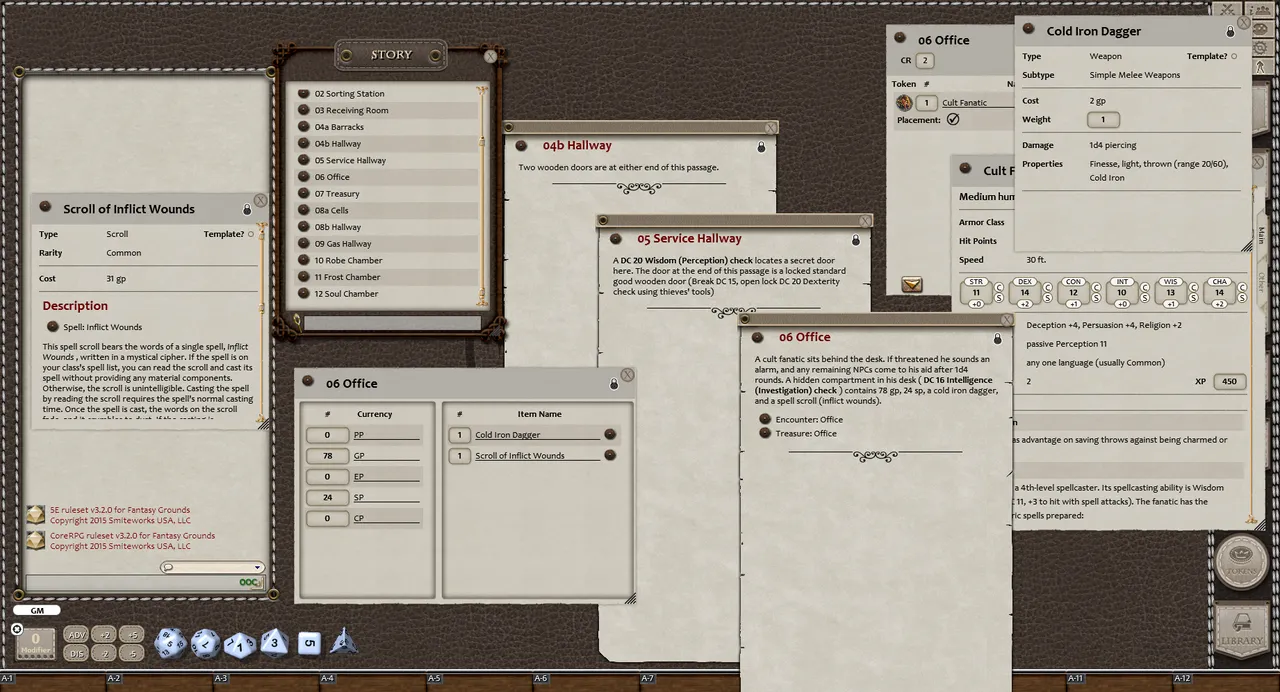Switch to the Main tab on NPC sheet

[x=1261, y=234]
